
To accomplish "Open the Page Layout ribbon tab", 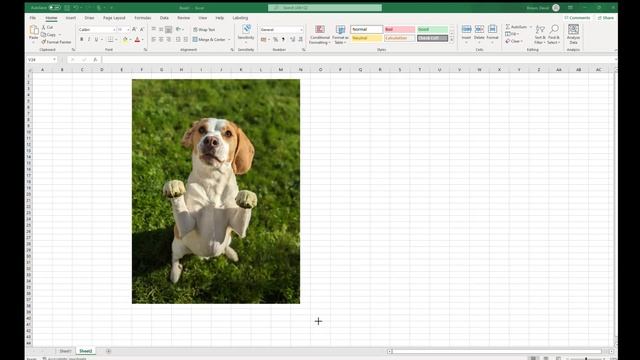I will pyautogui.click(x=114, y=18).
